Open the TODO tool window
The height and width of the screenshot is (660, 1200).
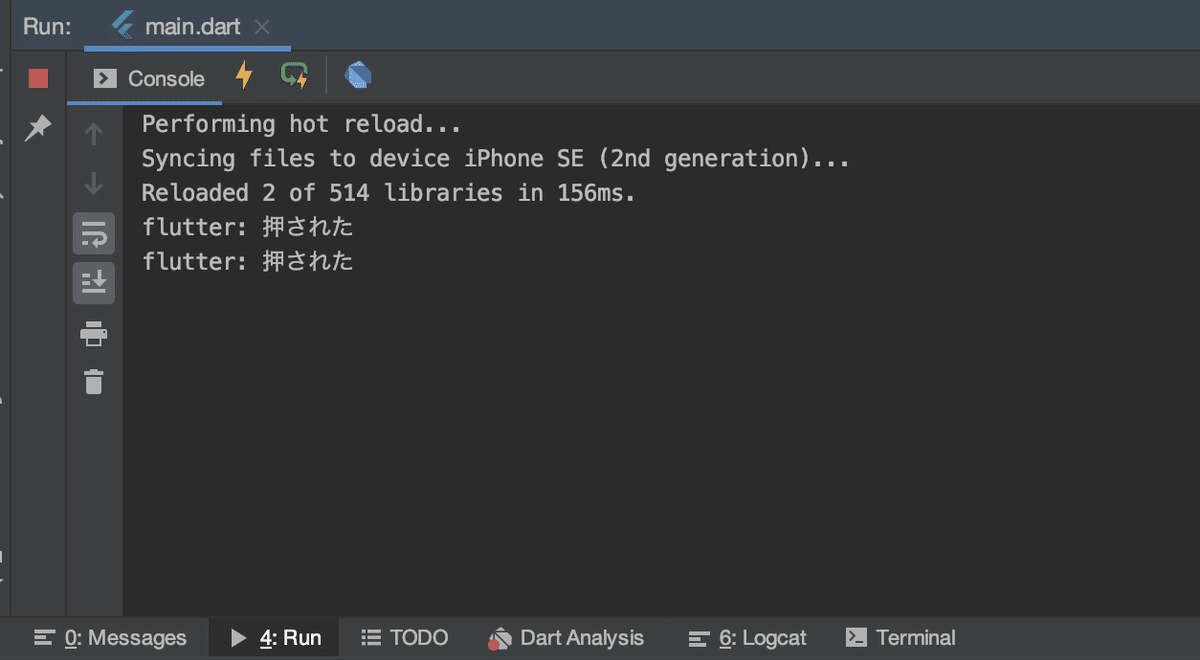pos(405,638)
